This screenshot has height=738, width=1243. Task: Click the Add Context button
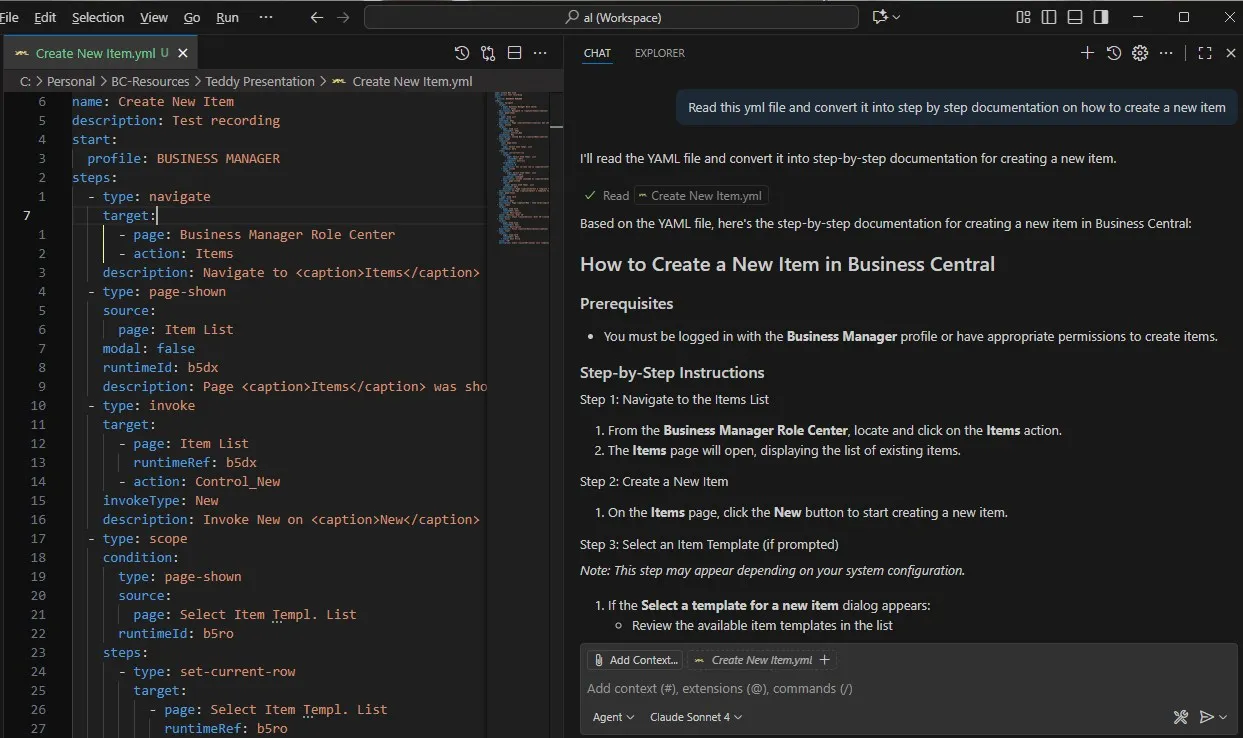click(635, 660)
